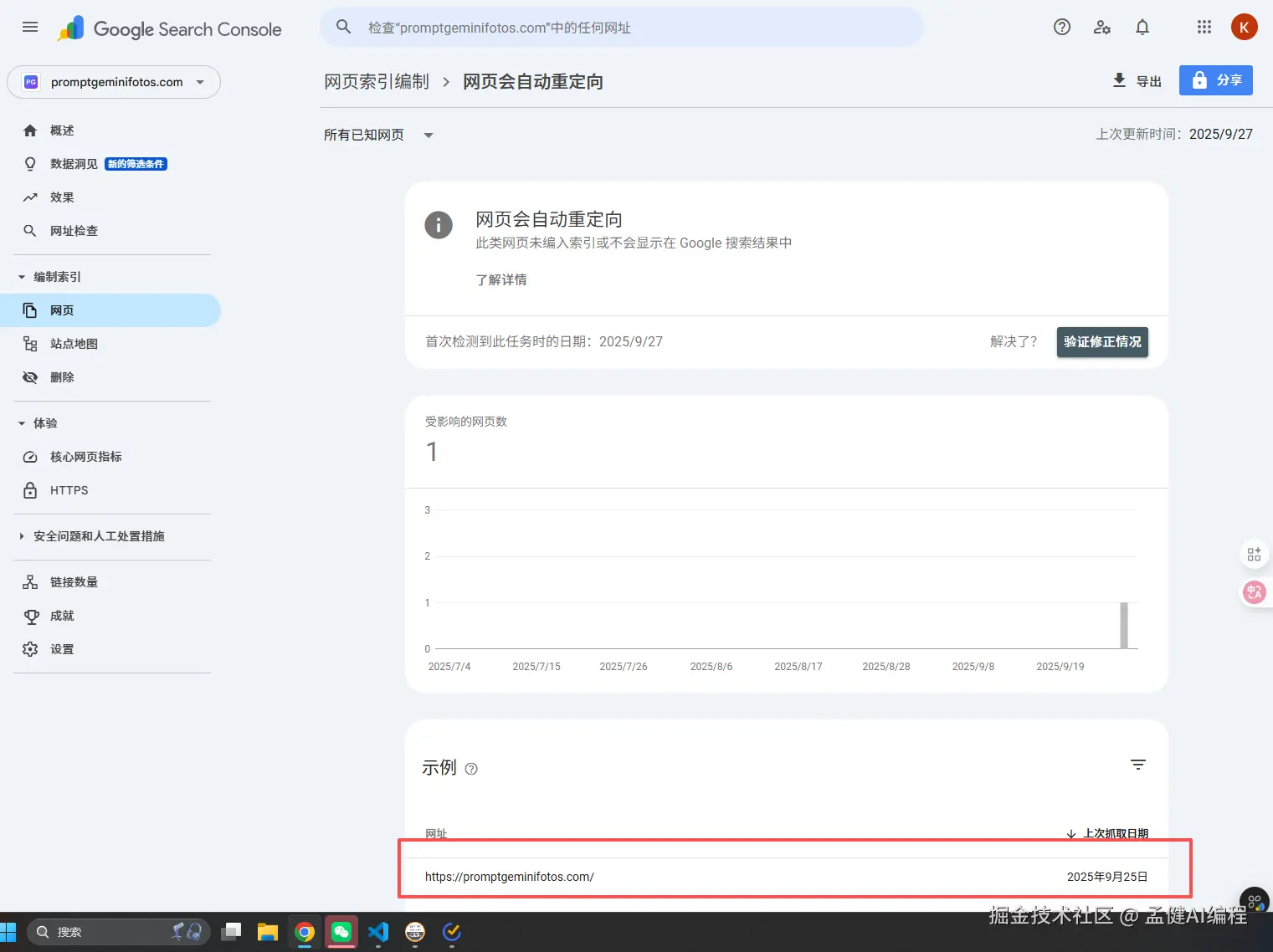This screenshot has width=1273, height=952.
Task: Open the notifications bell
Action: point(1142,27)
